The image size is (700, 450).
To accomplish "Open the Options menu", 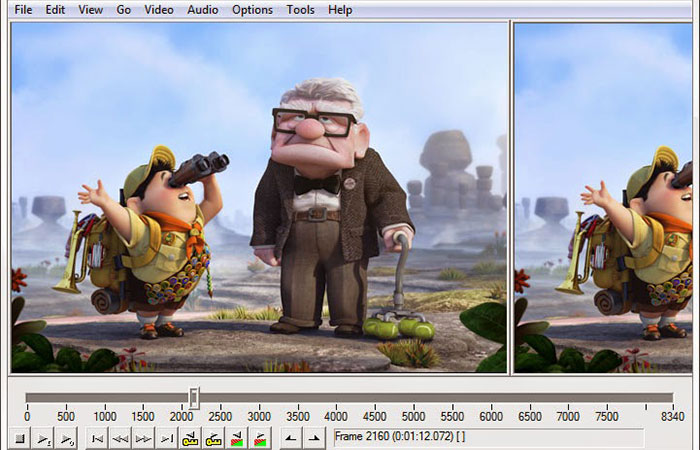I will coord(252,9).
